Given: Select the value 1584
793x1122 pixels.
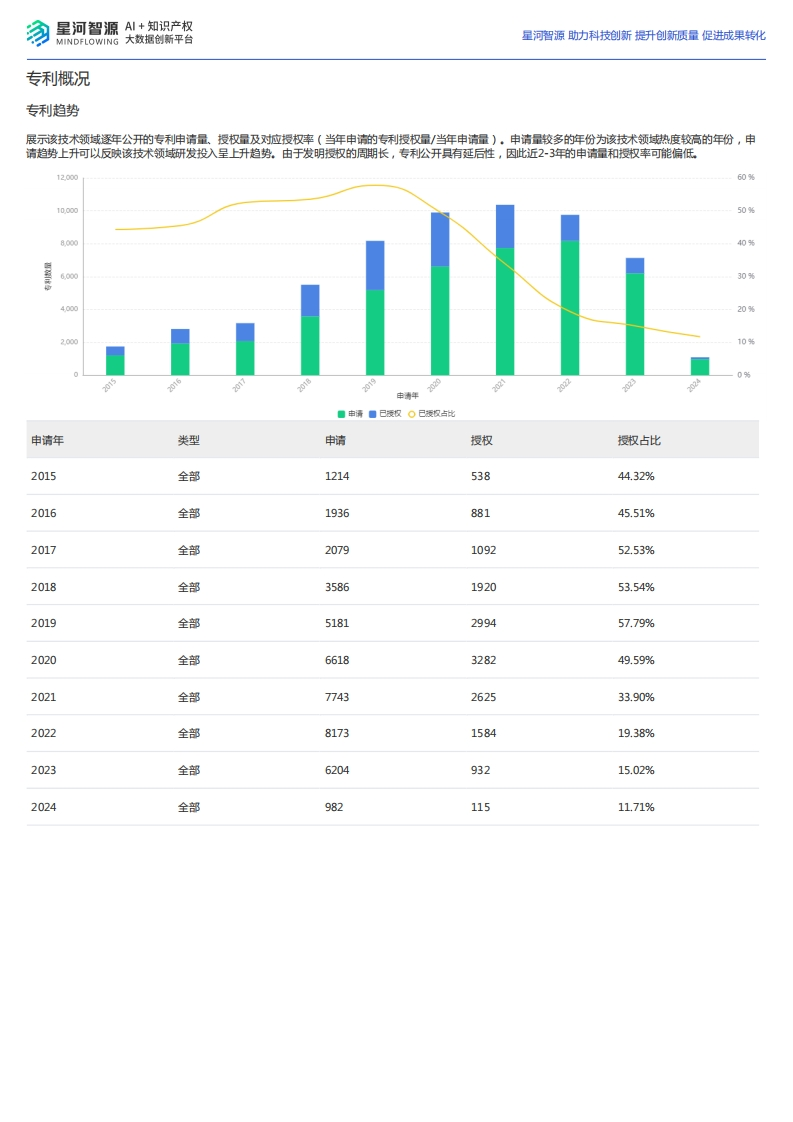Looking at the screenshot, I should click(484, 733).
